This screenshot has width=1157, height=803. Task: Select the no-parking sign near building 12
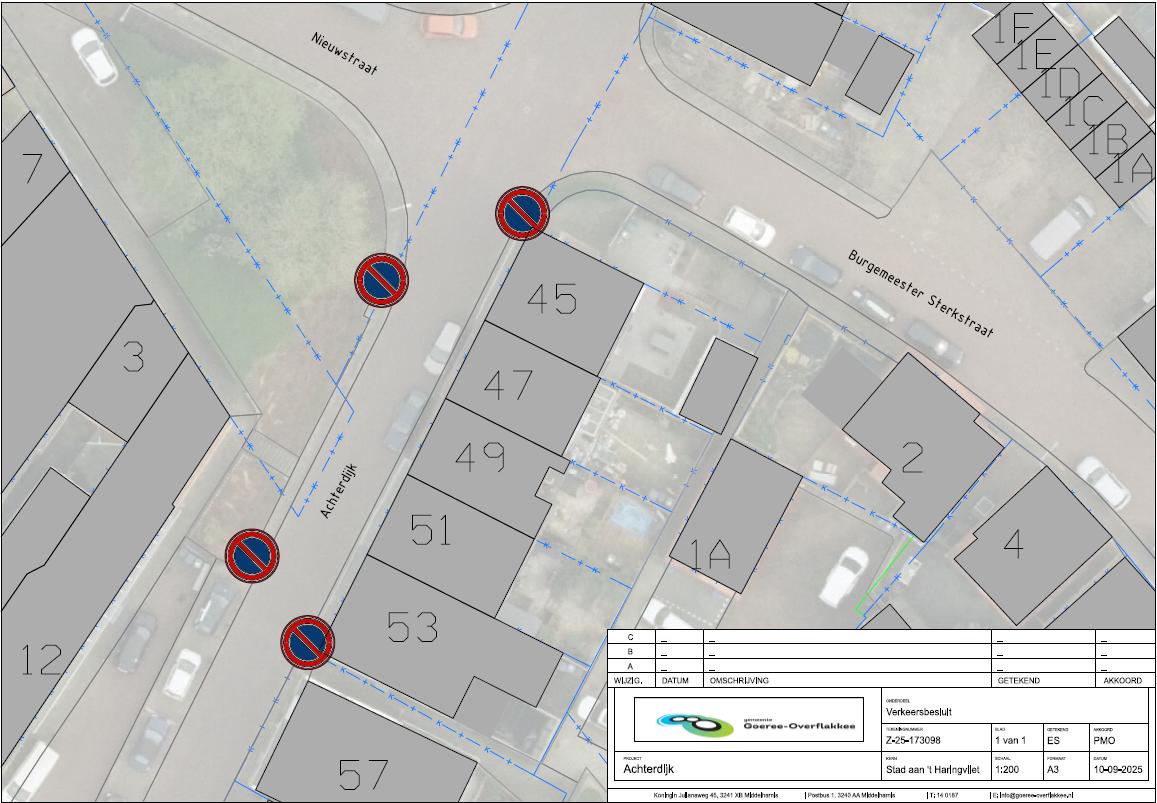(x=251, y=556)
